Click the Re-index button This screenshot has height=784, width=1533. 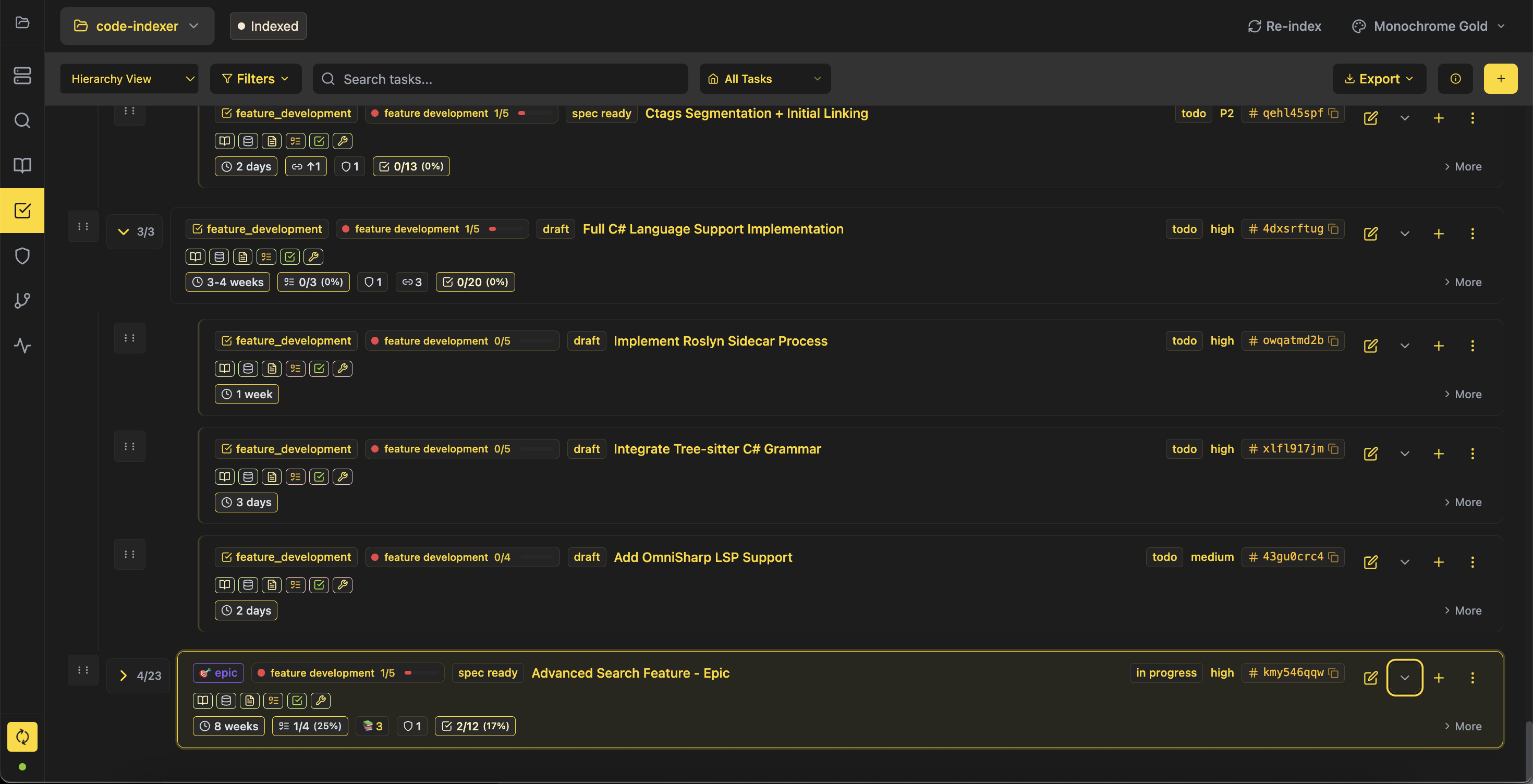coord(1284,26)
